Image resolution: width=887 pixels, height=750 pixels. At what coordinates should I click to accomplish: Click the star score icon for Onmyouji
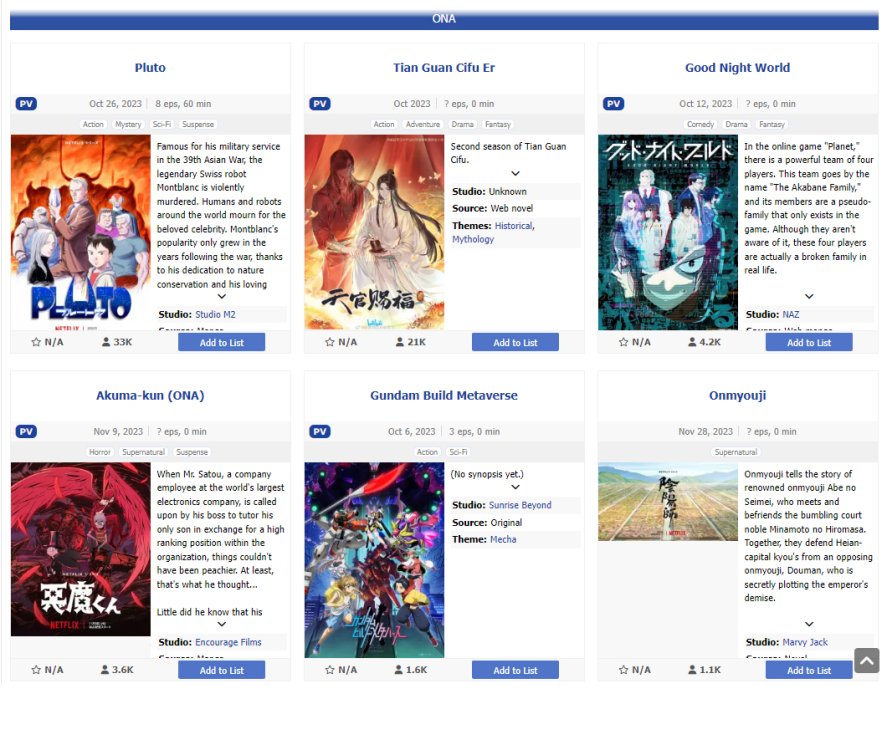pos(623,670)
